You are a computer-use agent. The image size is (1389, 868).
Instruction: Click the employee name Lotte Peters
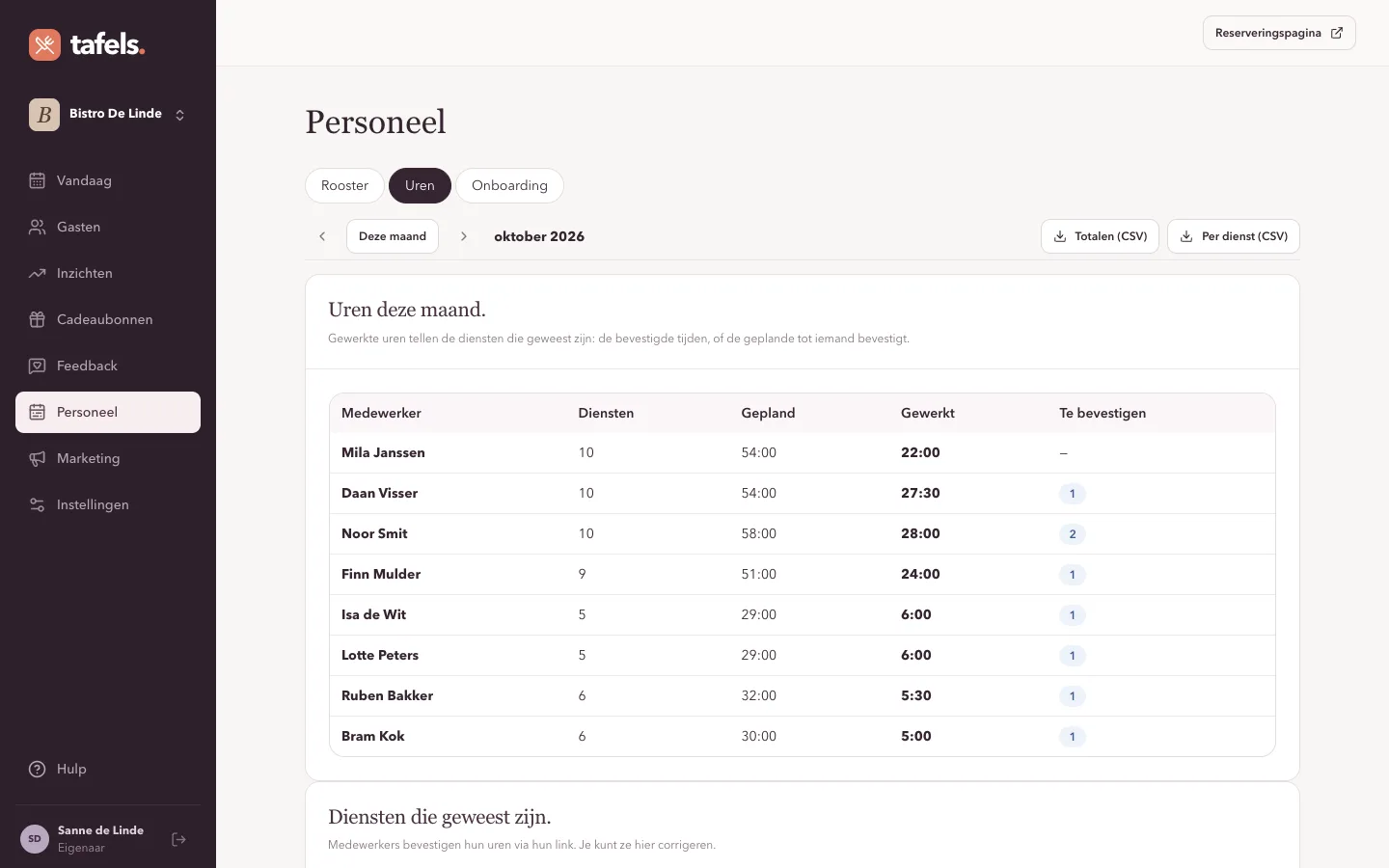point(380,655)
